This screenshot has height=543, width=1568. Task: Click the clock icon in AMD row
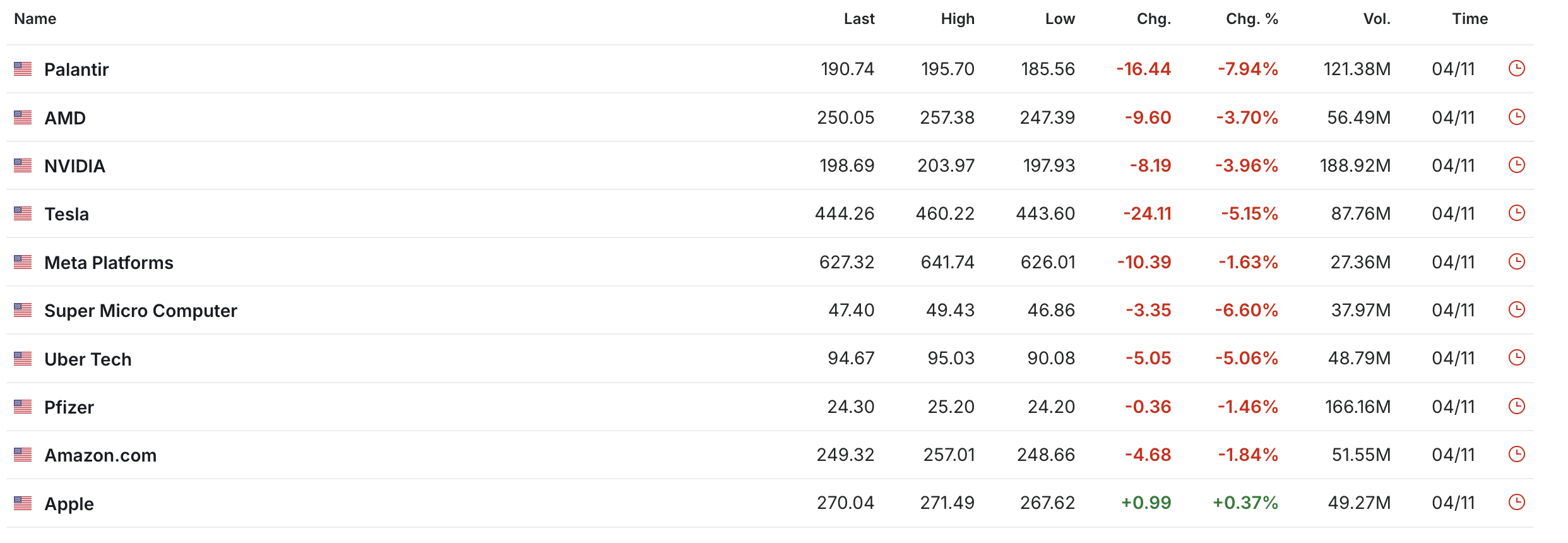pyautogui.click(x=1516, y=117)
